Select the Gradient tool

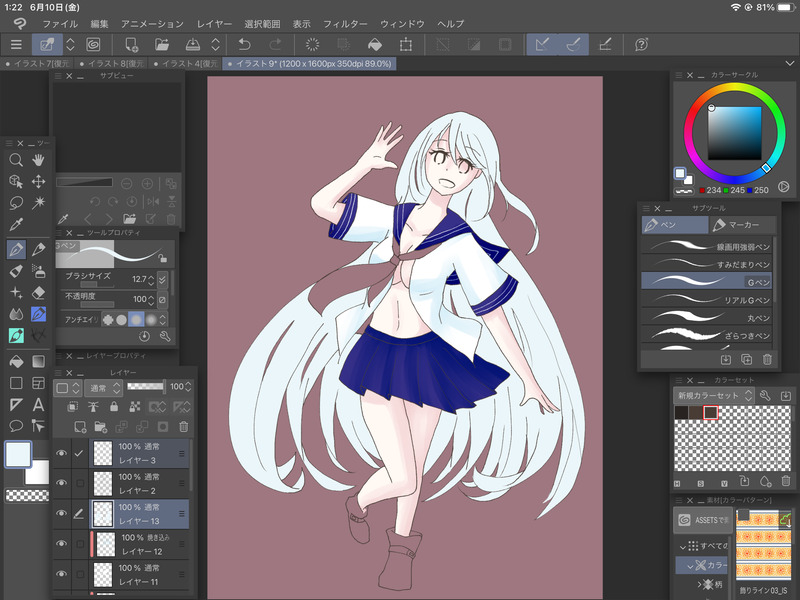[x=38, y=362]
